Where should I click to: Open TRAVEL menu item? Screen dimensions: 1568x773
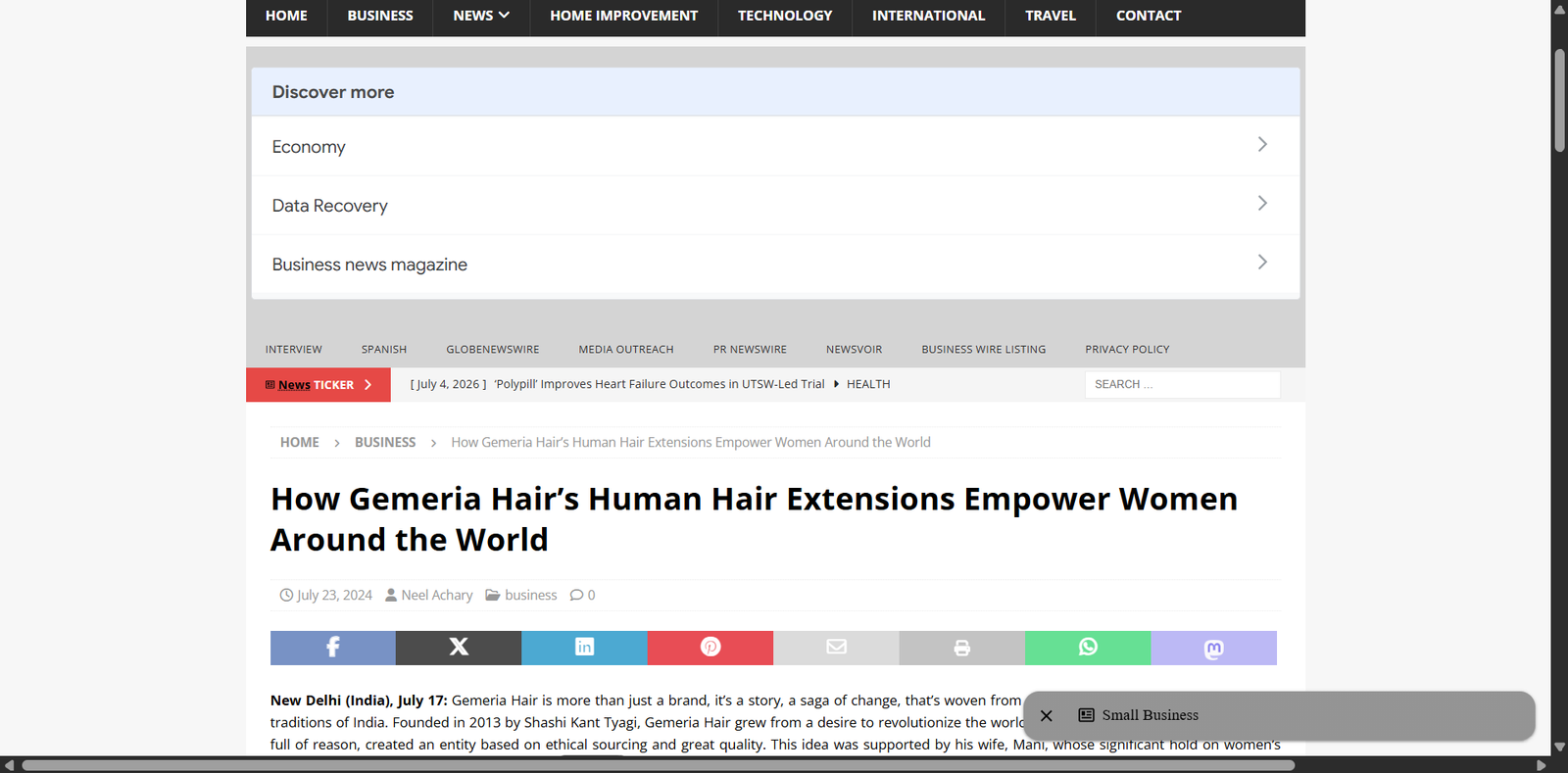click(x=1051, y=16)
